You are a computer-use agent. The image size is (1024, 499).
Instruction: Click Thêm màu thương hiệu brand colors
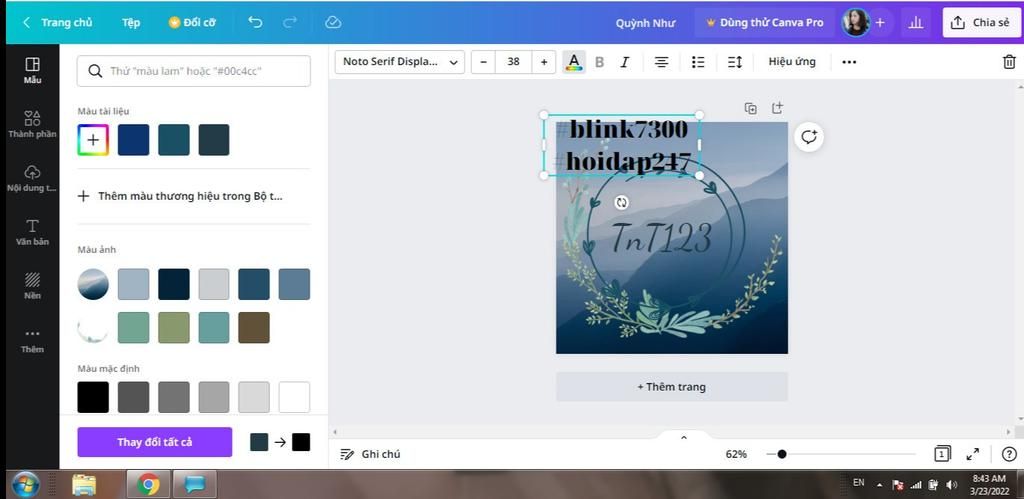pos(180,196)
